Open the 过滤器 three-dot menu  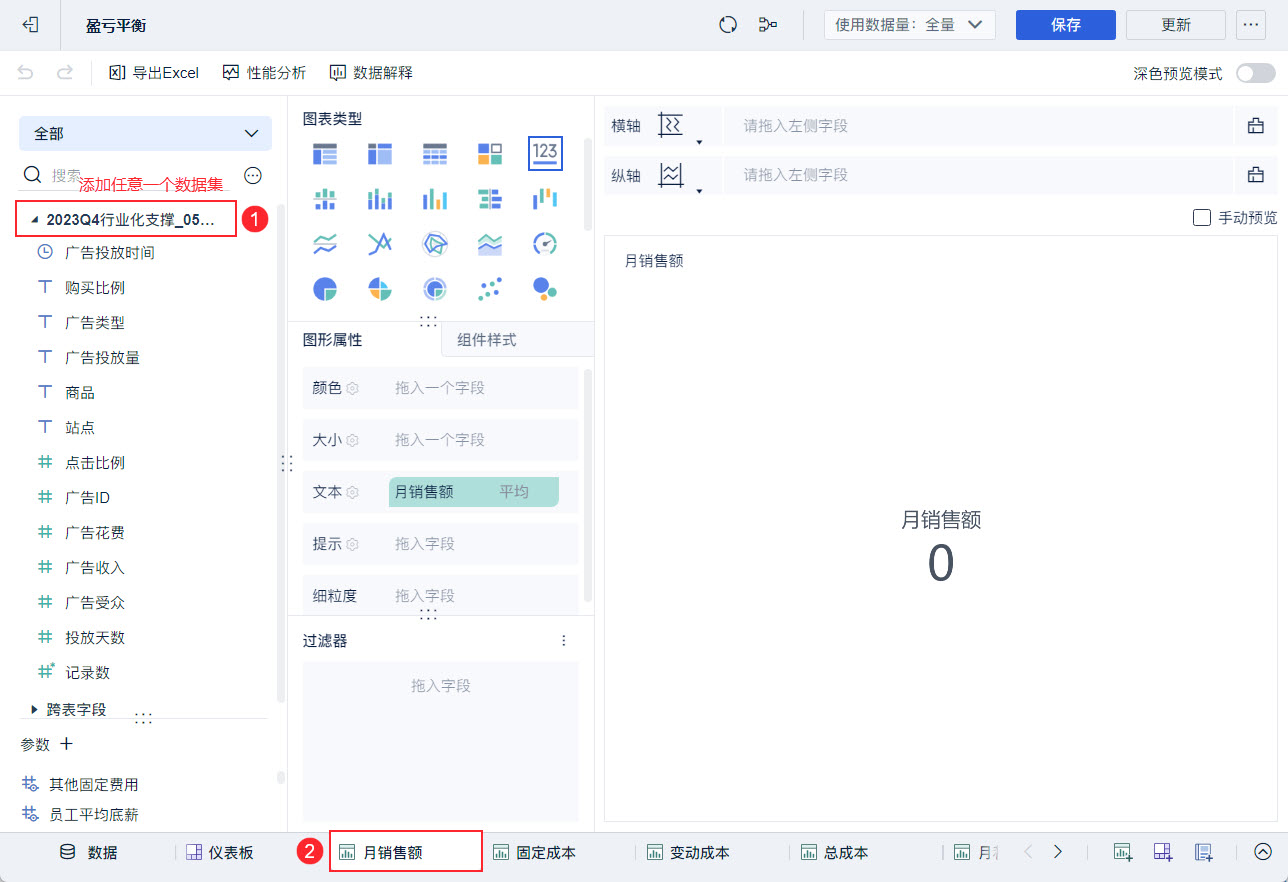point(564,641)
